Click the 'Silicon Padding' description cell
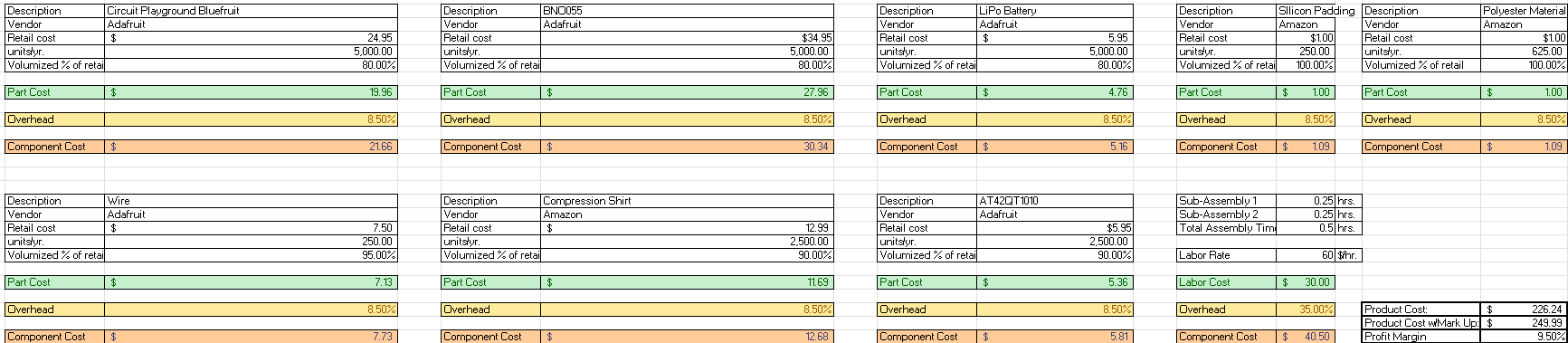The width and height of the screenshot is (1568, 343). pos(1306,11)
